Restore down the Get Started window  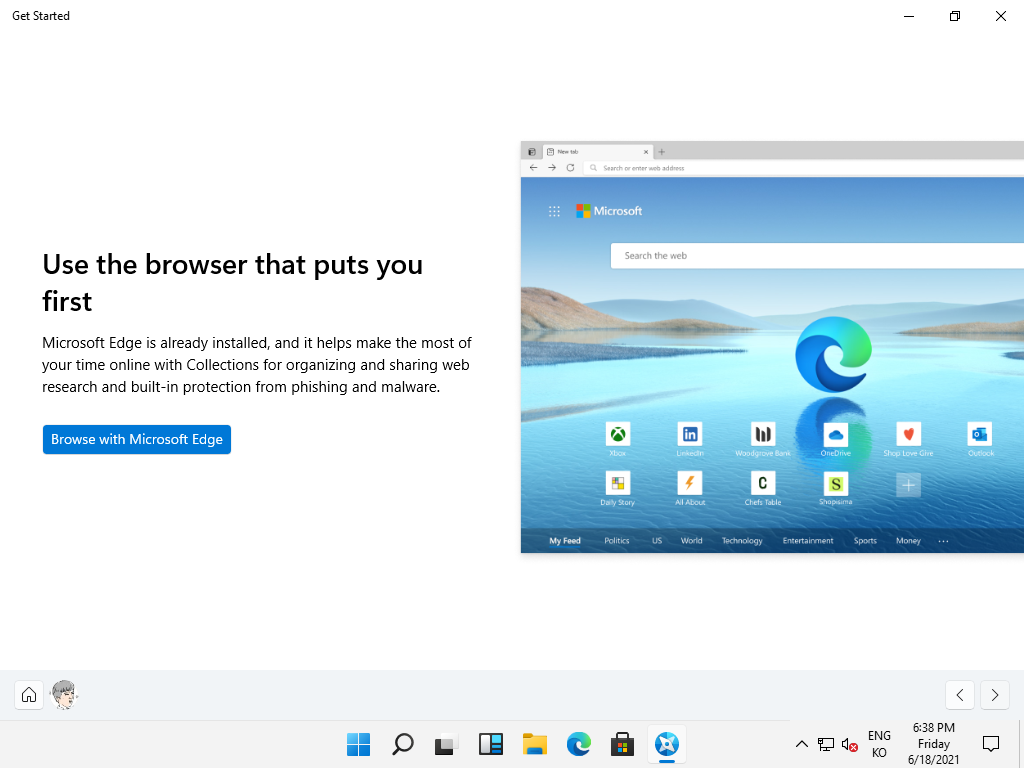tap(955, 16)
